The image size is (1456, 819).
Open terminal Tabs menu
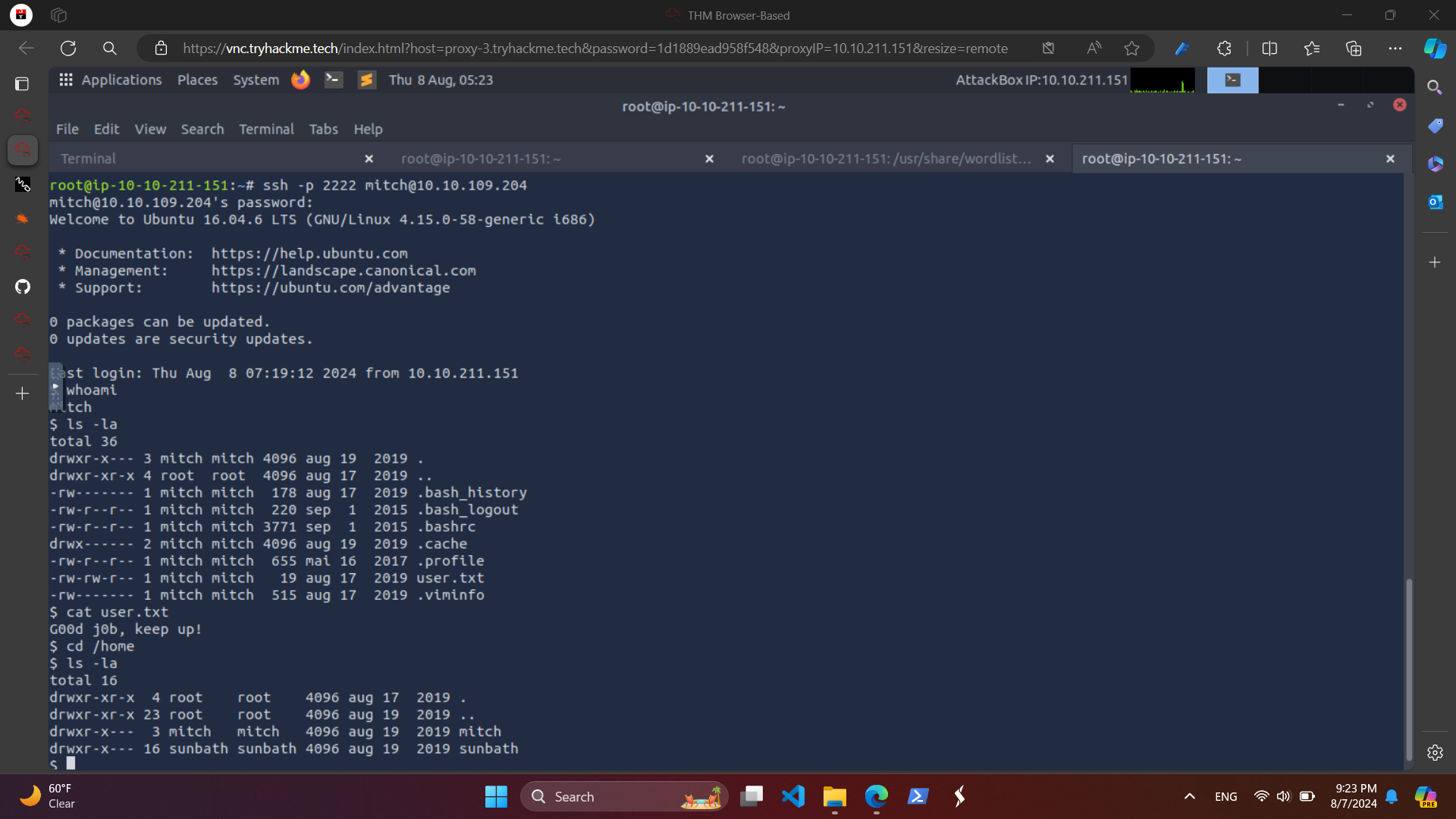click(x=323, y=129)
